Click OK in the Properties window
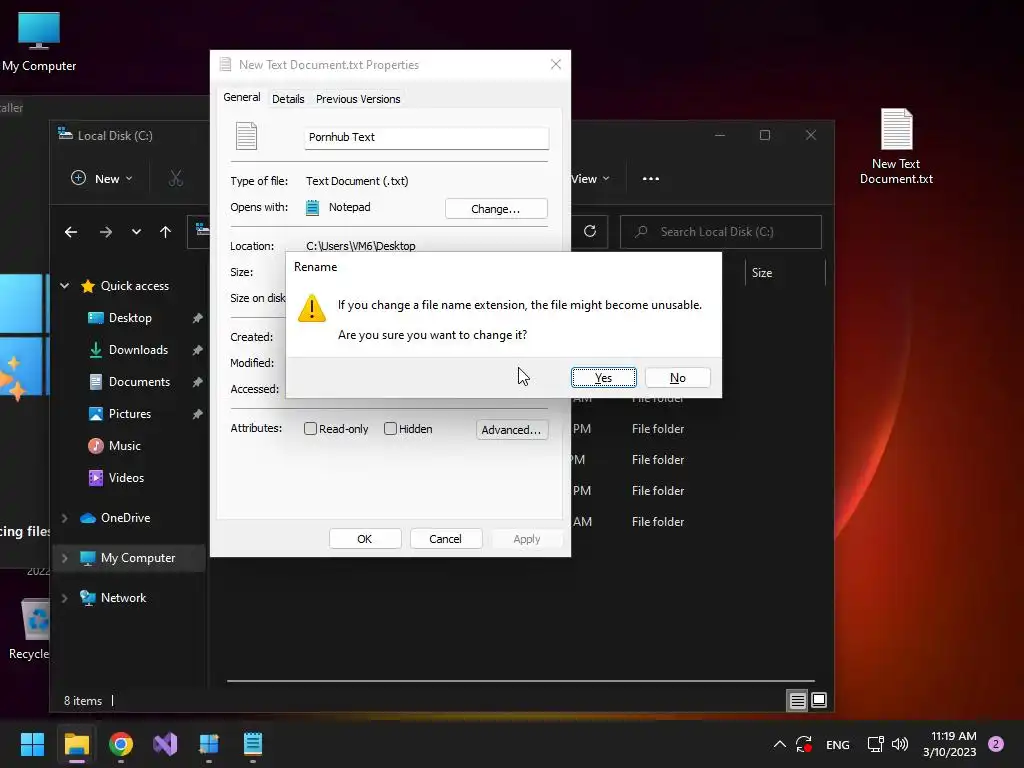 coord(364,539)
